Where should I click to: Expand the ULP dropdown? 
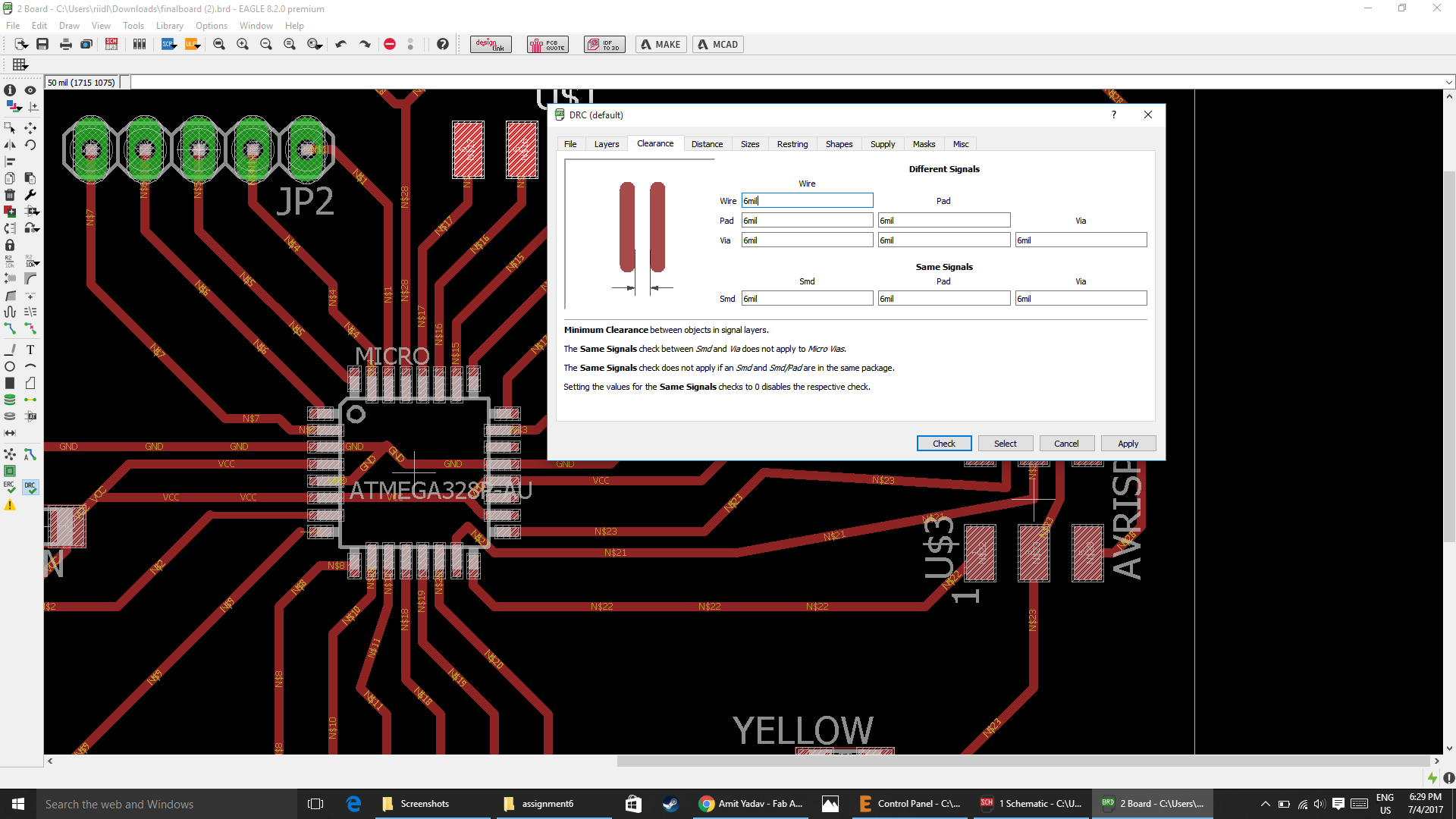click(198, 47)
